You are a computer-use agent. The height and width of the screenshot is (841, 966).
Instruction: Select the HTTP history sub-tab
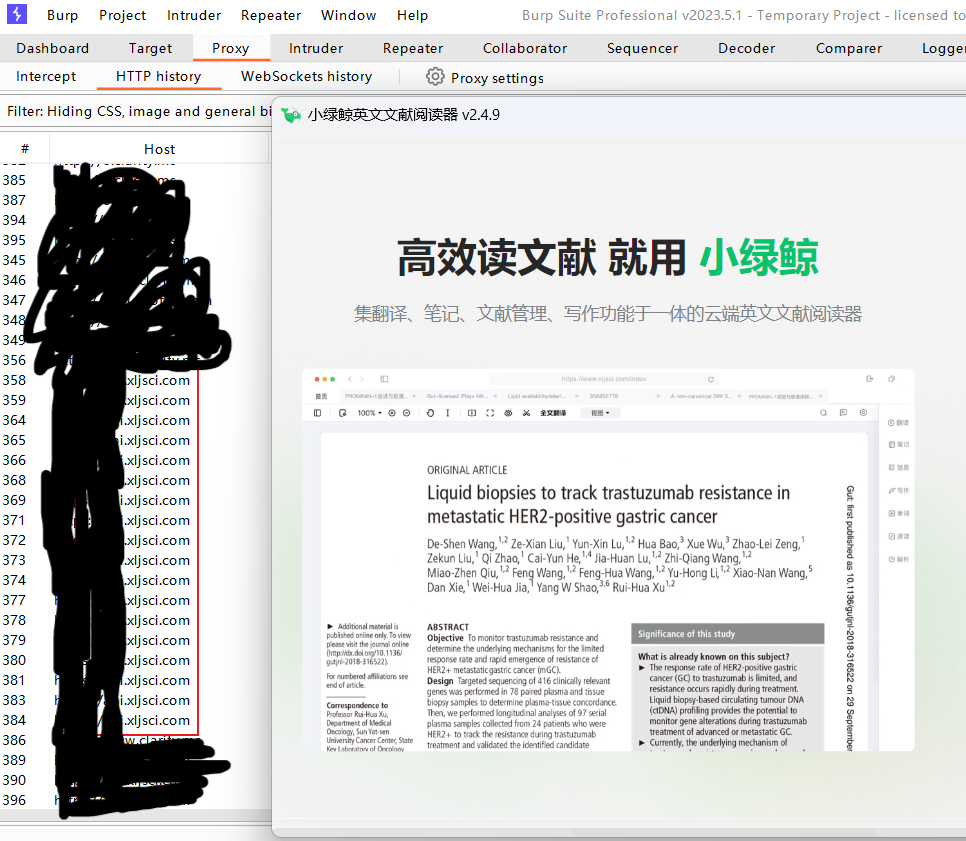(158, 76)
